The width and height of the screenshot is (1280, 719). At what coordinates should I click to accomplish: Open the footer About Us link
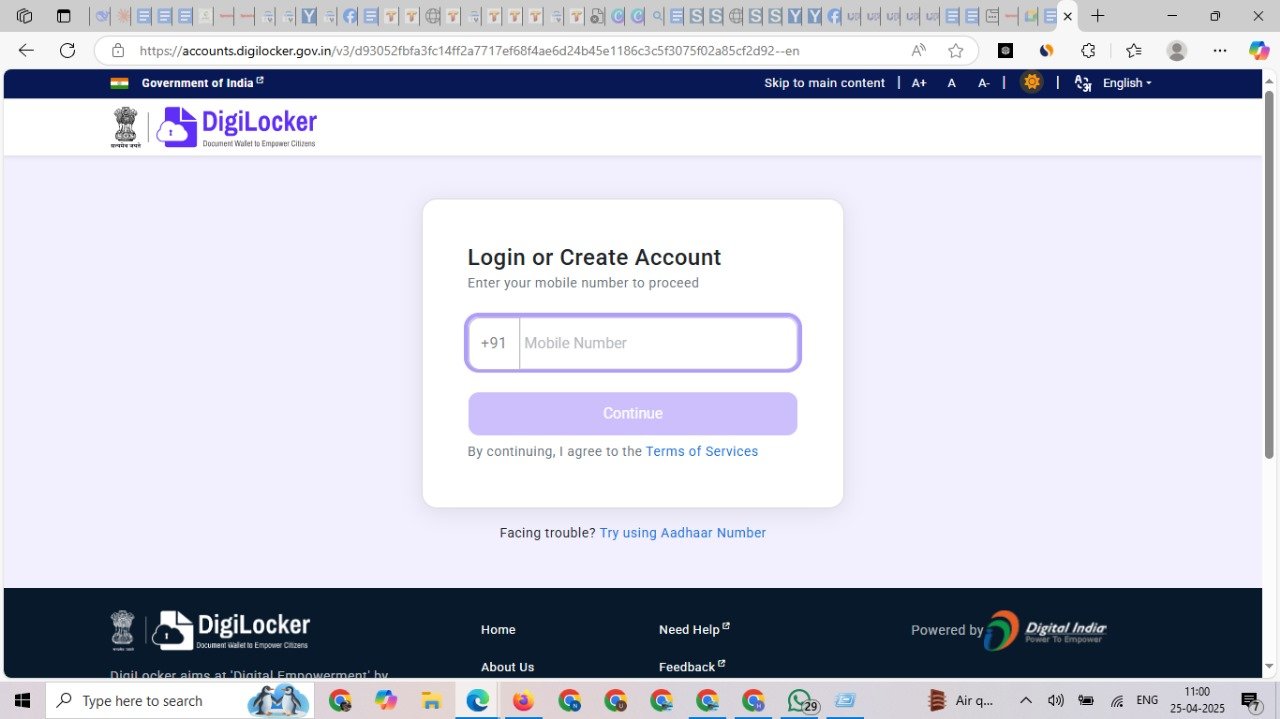507,667
